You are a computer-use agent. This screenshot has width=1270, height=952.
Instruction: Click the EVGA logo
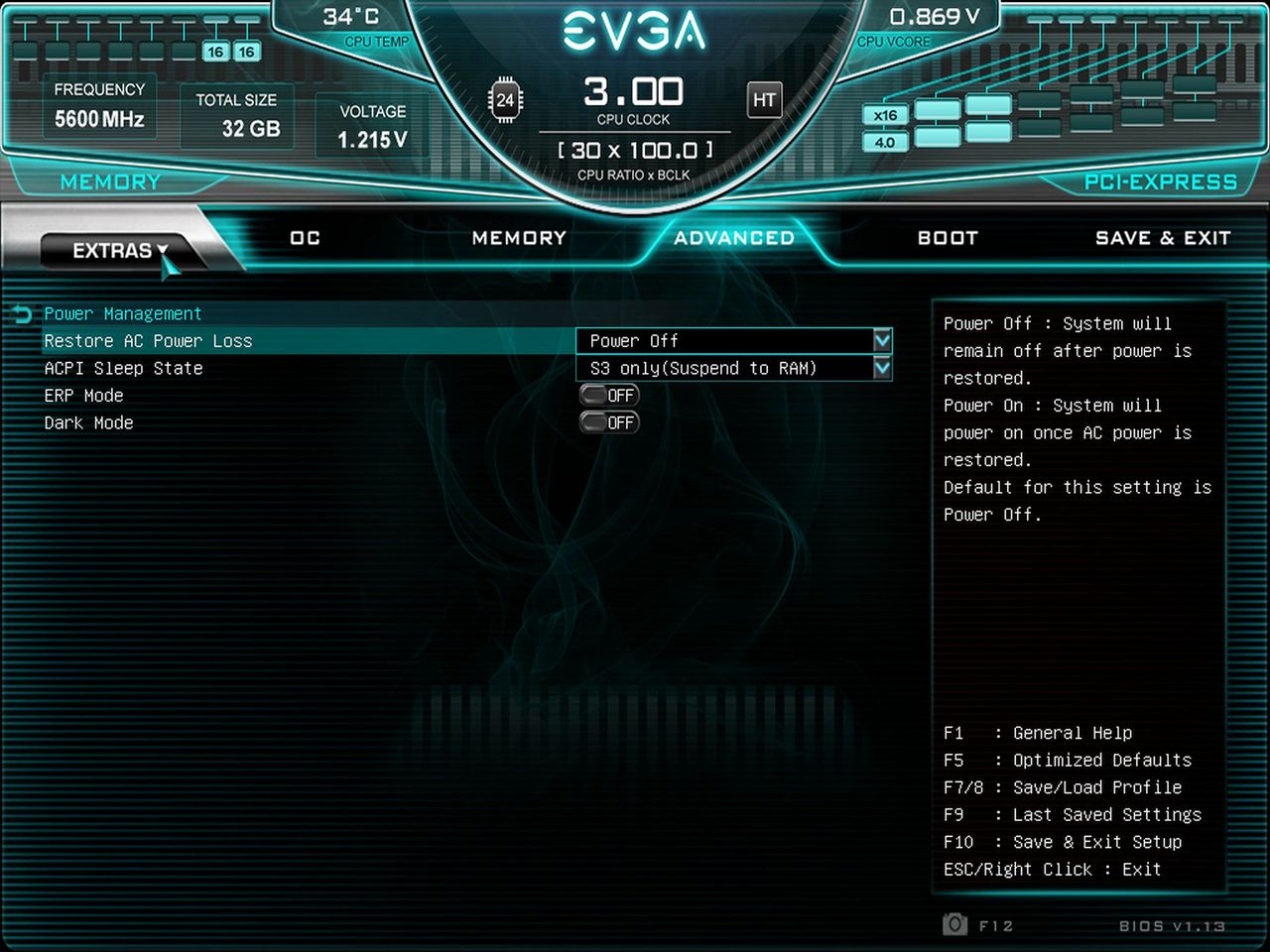tap(635, 32)
